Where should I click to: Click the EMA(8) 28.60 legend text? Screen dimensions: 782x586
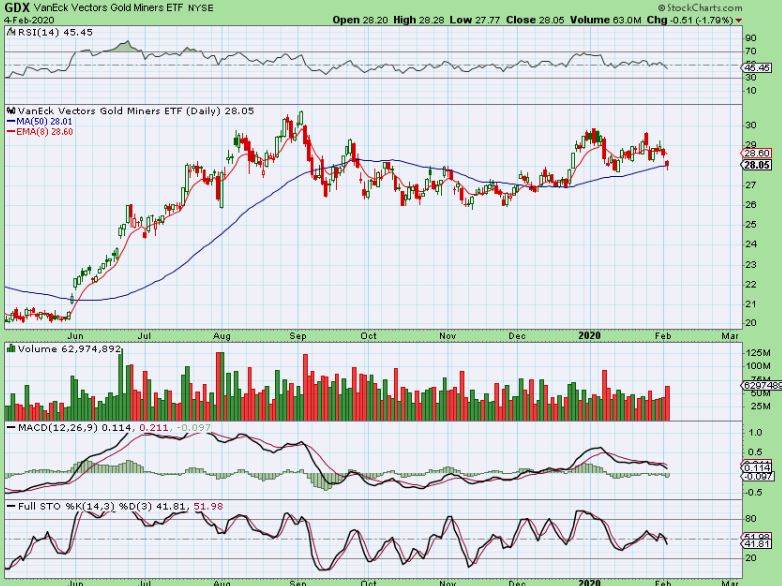pyautogui.click(x=45, y=132)
